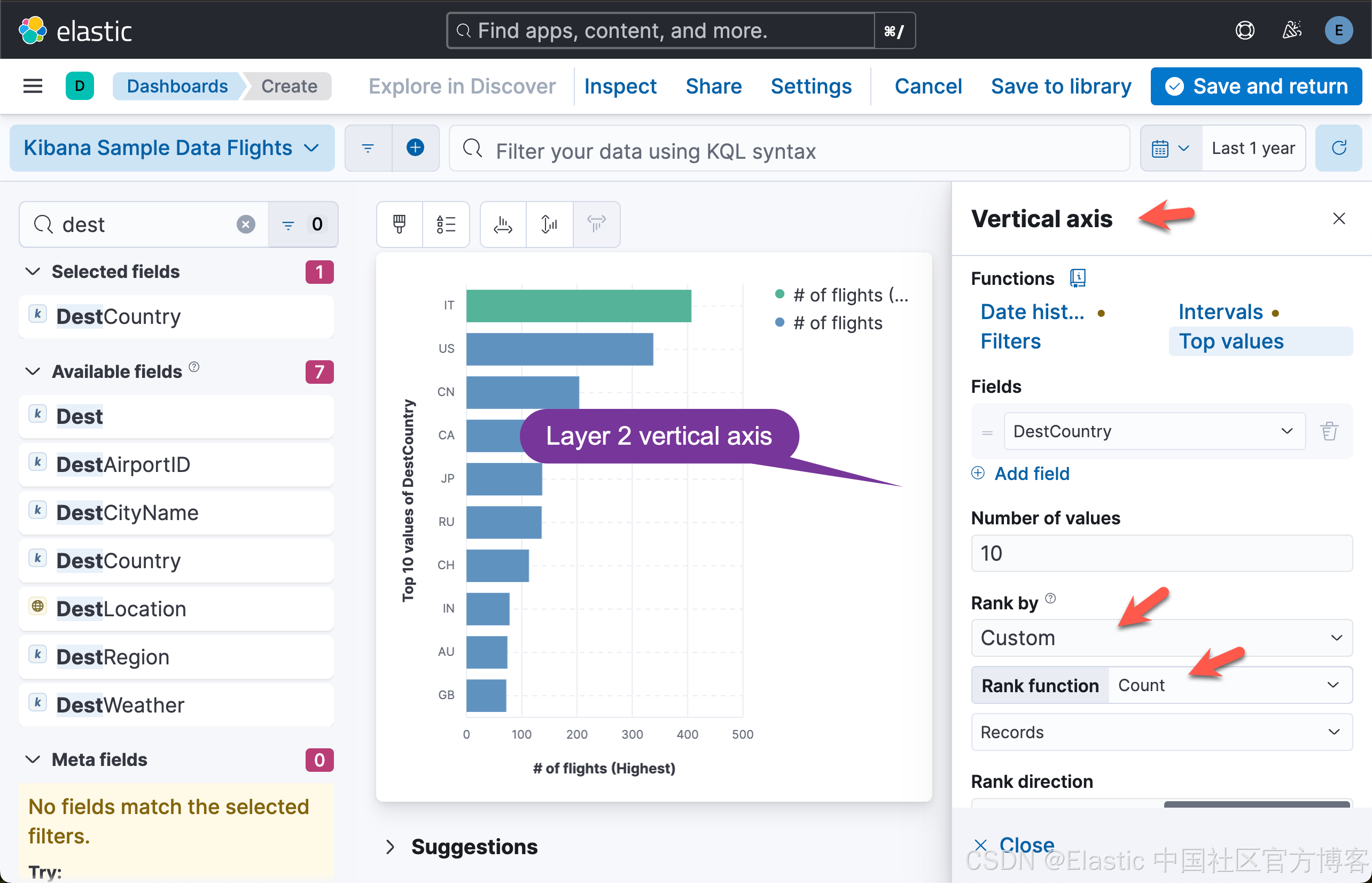Click the refresh query icon

tap(1338, 148)
